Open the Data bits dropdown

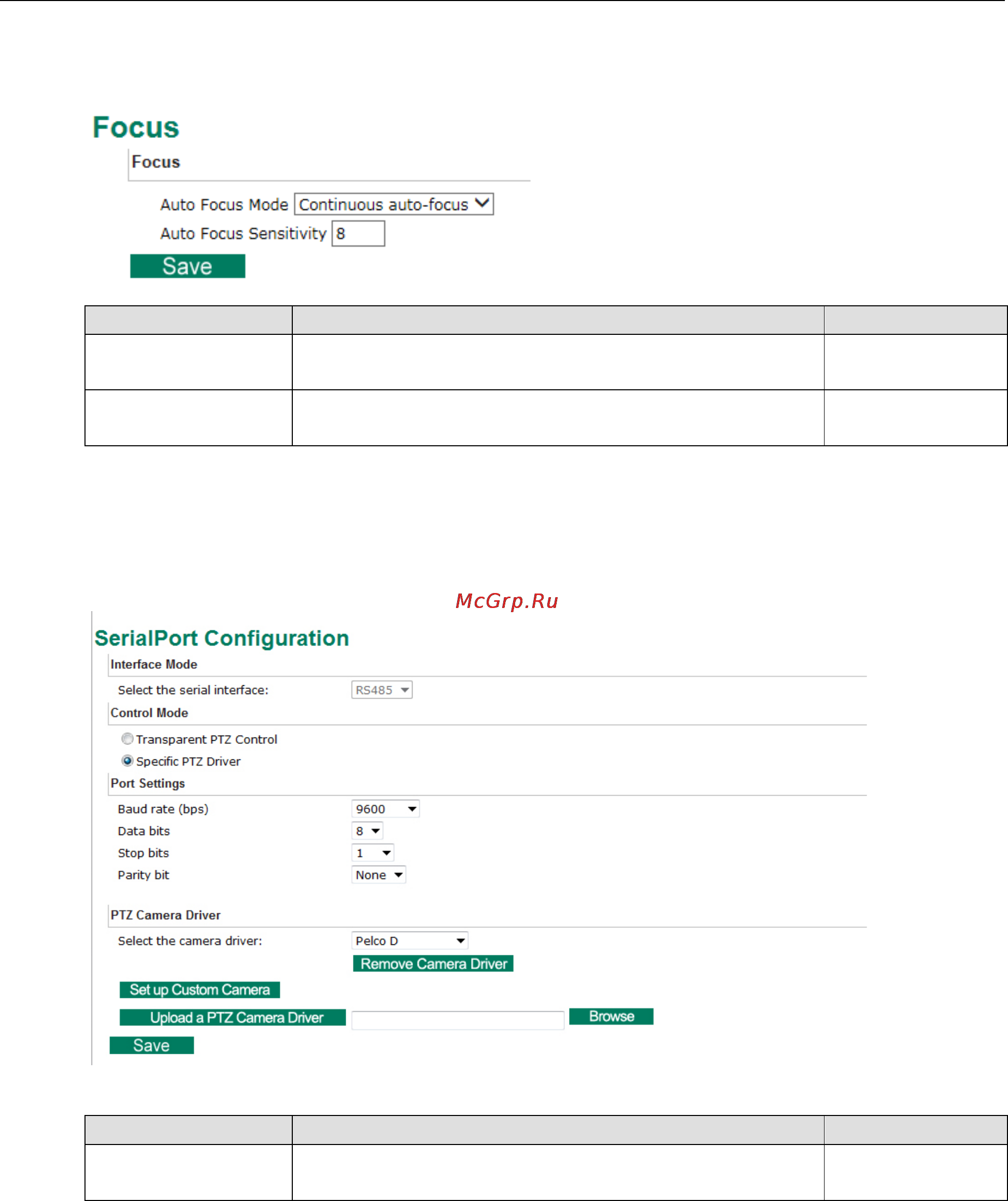366,830
